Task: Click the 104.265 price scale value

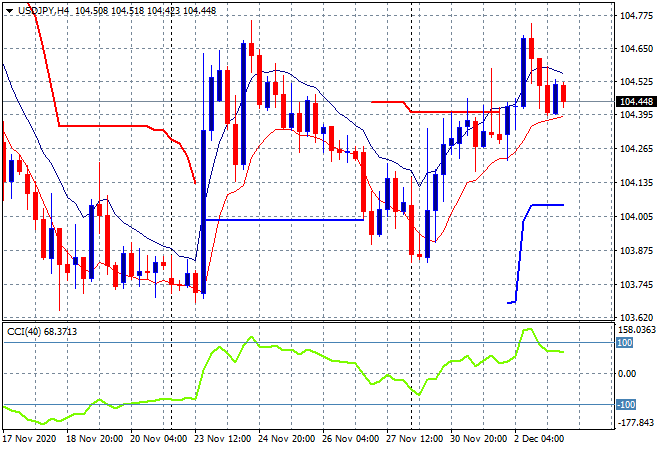Action: [x=636, y=149]
